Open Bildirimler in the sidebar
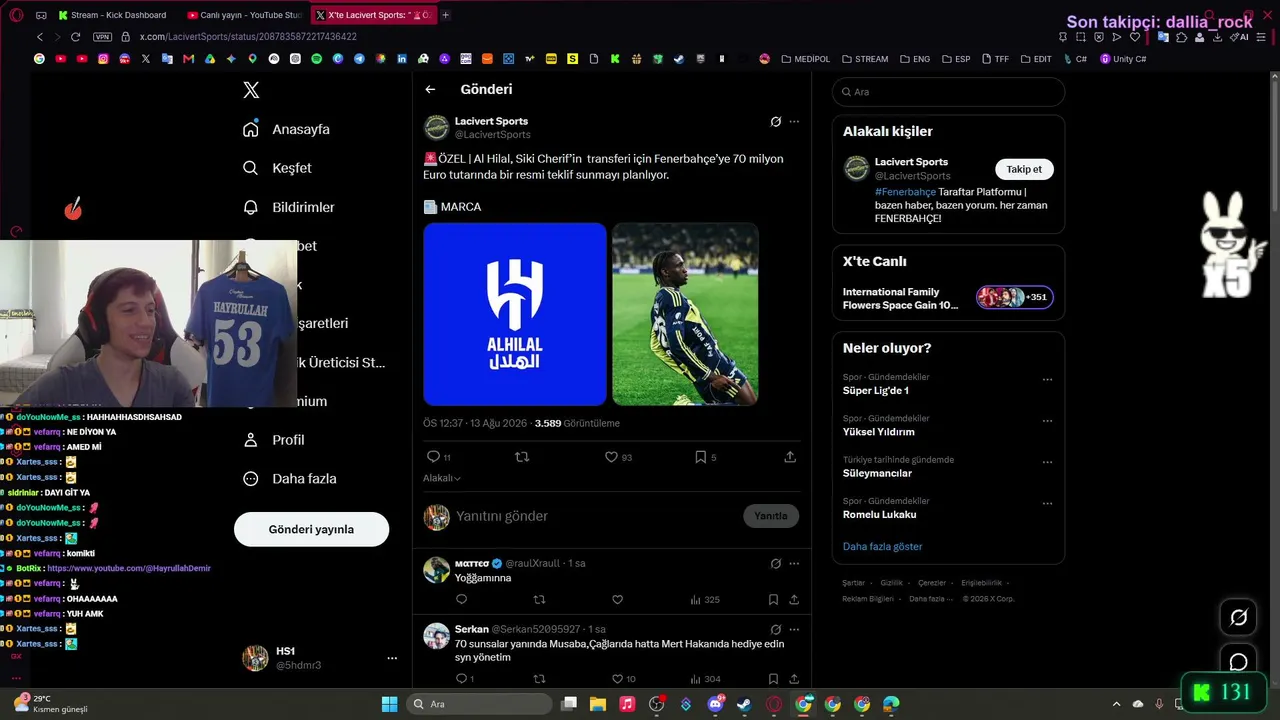This screenshot has width=1280, height=720. tap(289, 207)
